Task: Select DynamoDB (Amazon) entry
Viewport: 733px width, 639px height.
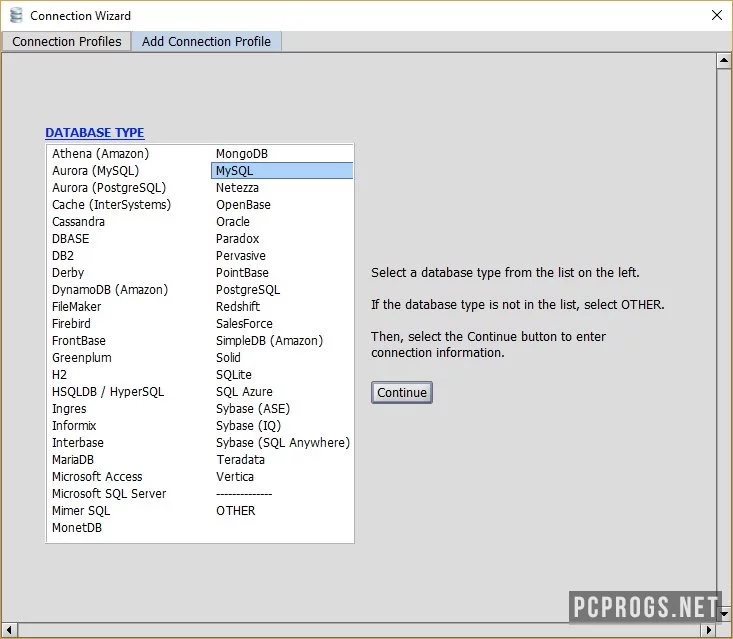Action: (110, 290)
